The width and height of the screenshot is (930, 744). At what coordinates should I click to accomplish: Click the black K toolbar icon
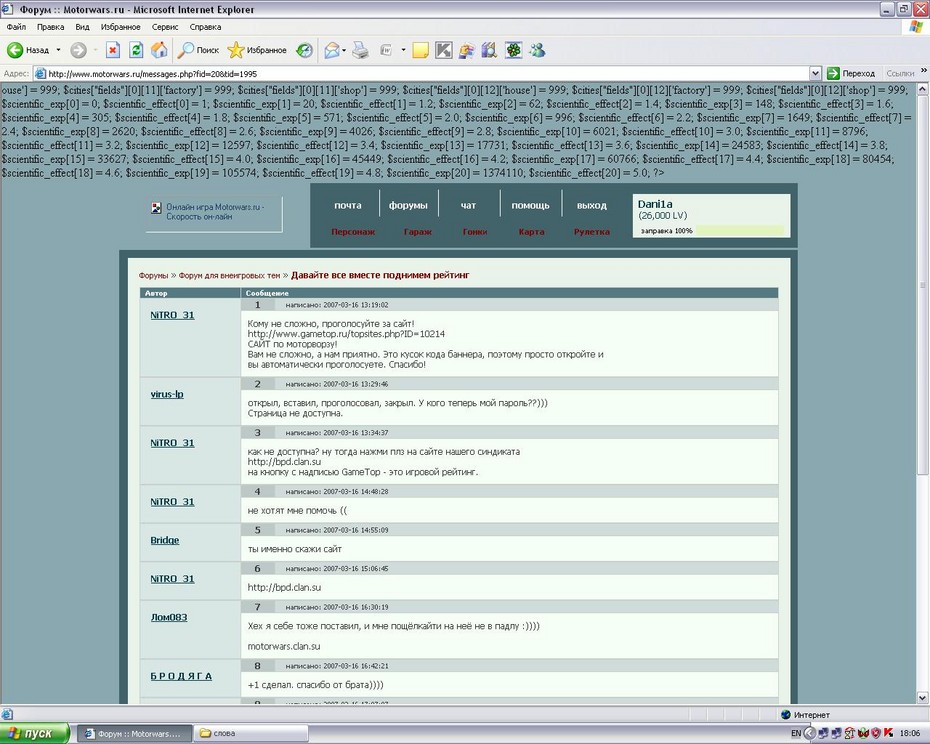pos(443,50)
